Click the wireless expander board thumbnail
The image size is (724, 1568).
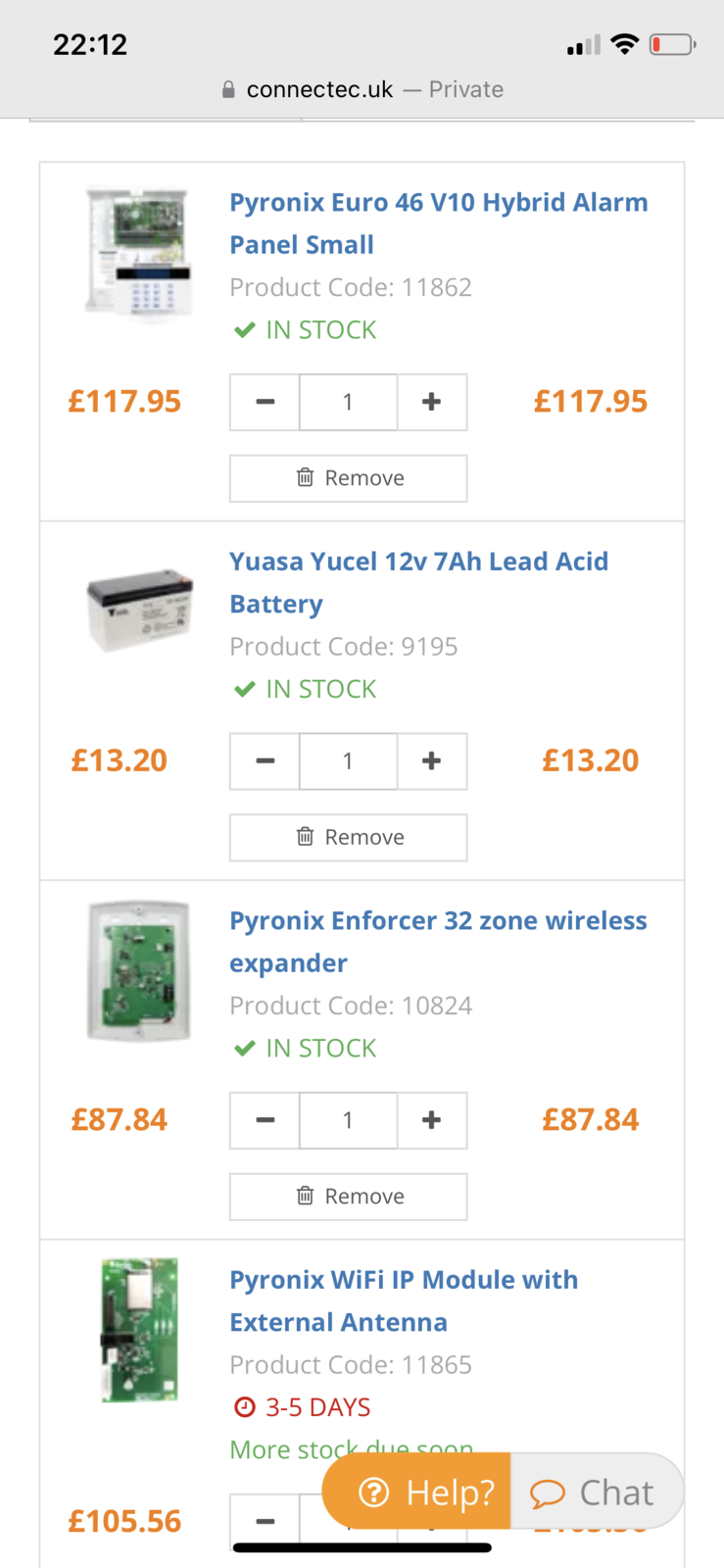(138, 971)
